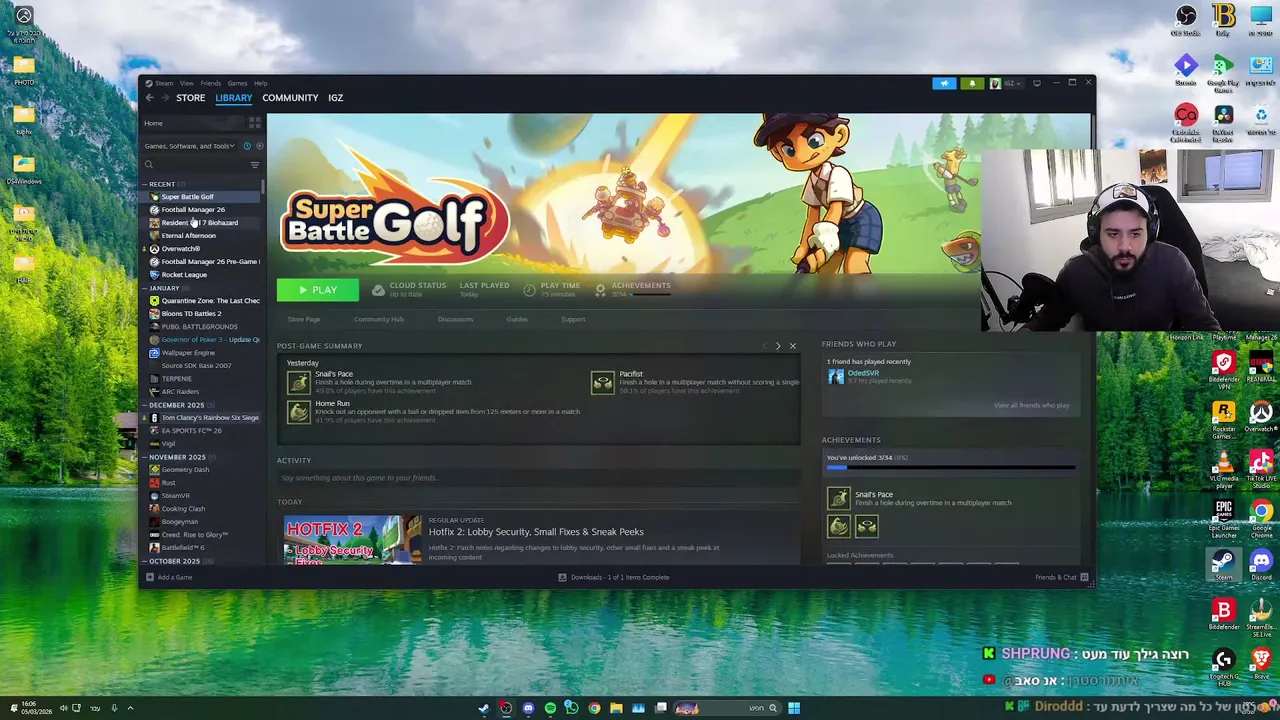The height and width of the screenshot is (720, 1280).
Task: Click the library Home button
Action: pos(192,123)
